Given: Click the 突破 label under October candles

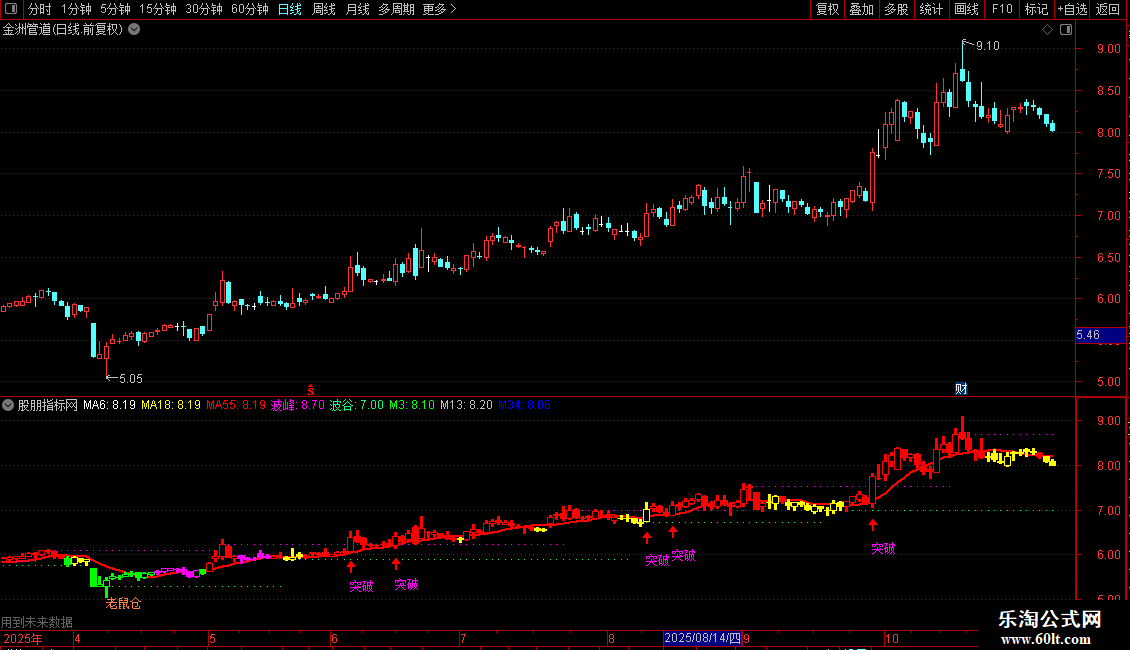Looking at the screenshot, I should [x=883, y=548].
